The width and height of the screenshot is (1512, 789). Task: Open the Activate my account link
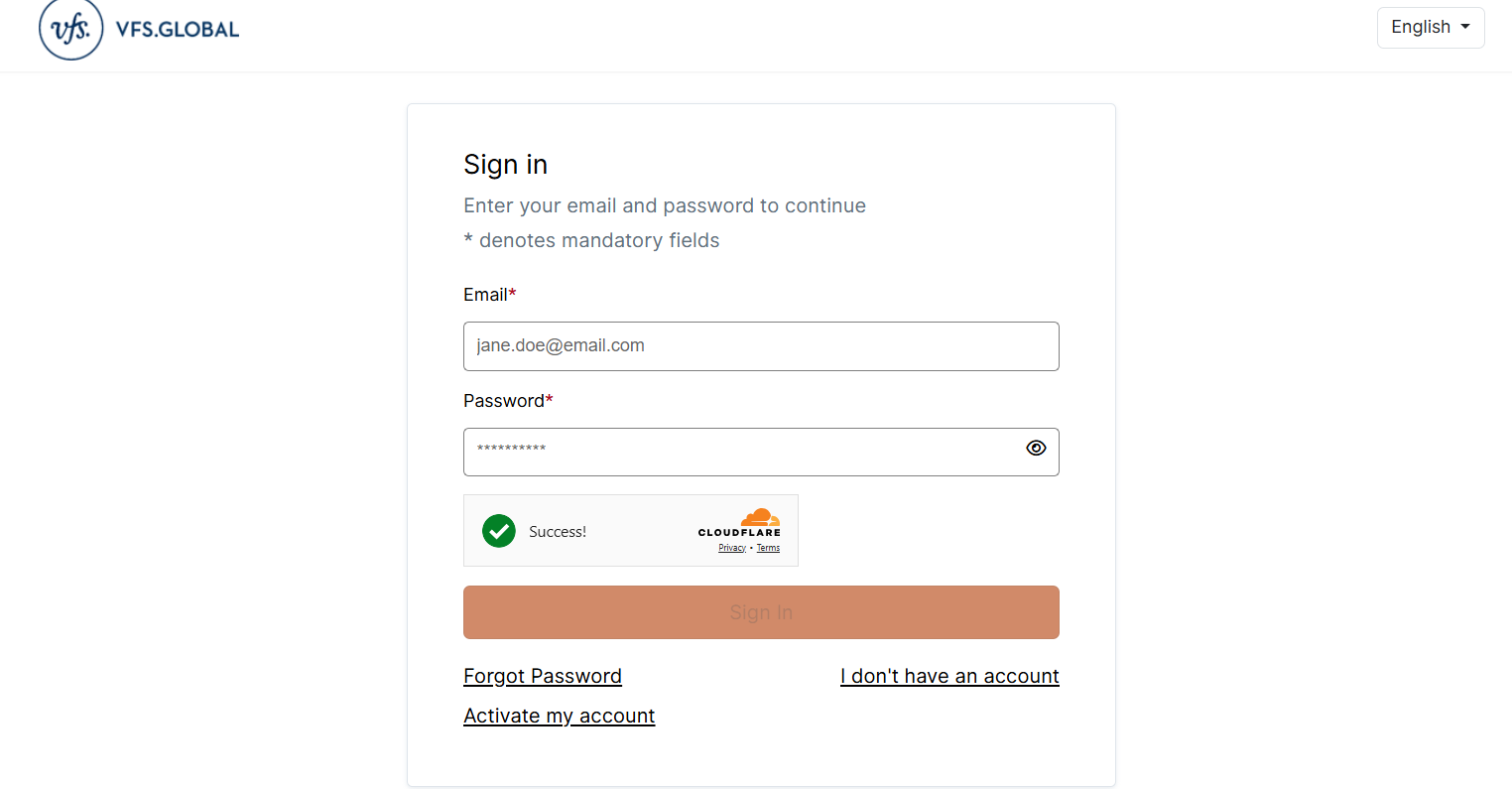(560, 716)
